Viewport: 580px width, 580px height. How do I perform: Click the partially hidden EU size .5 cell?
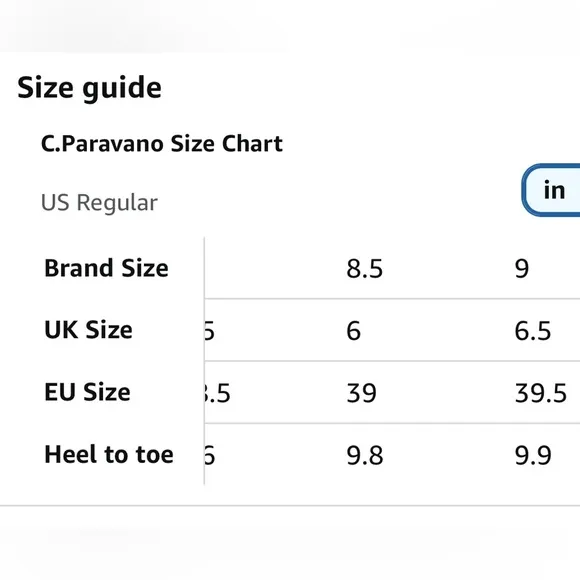[218, 393]
